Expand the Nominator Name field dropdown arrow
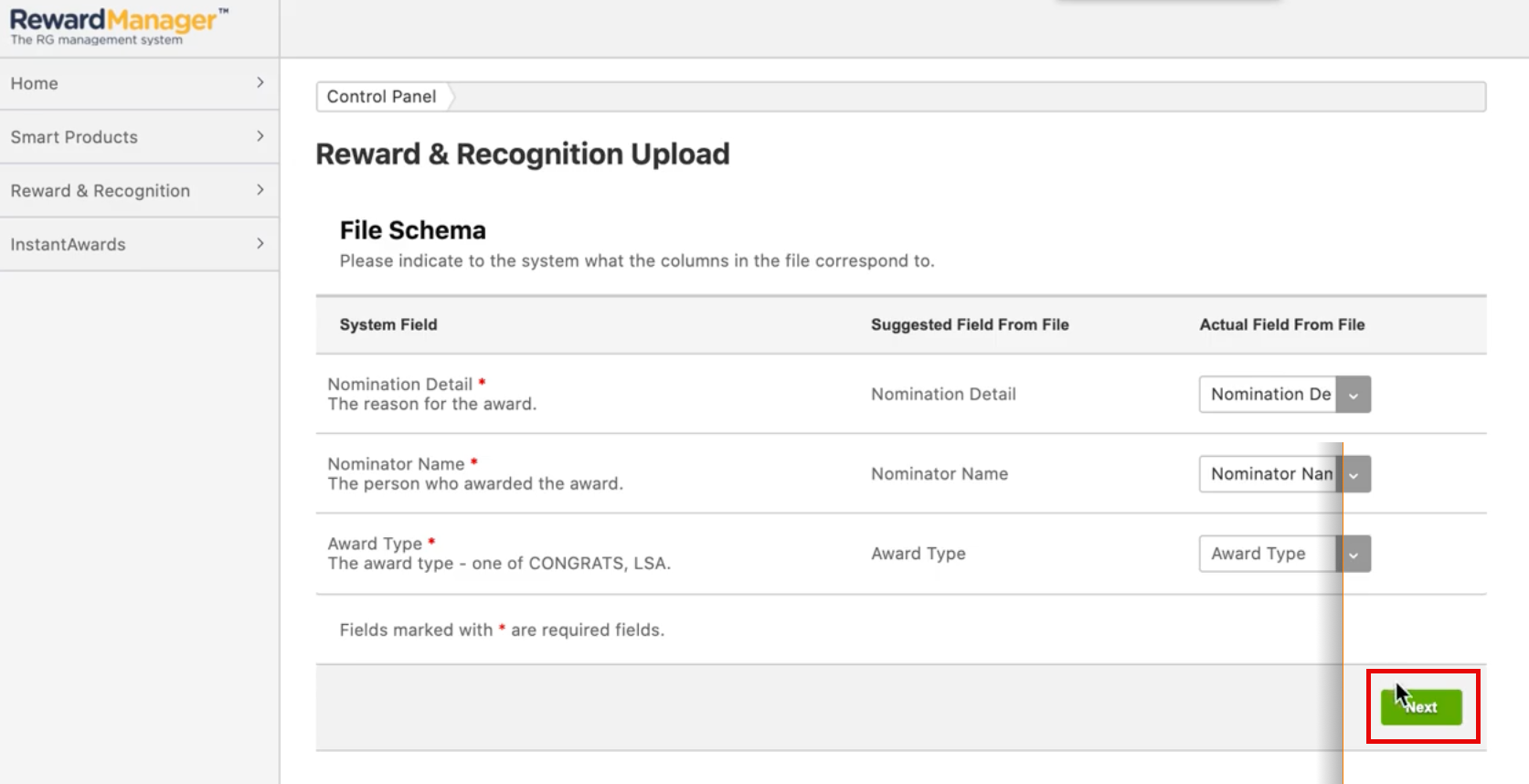This screenshot has width=1529, height=784. click(x=1354, y=474)
